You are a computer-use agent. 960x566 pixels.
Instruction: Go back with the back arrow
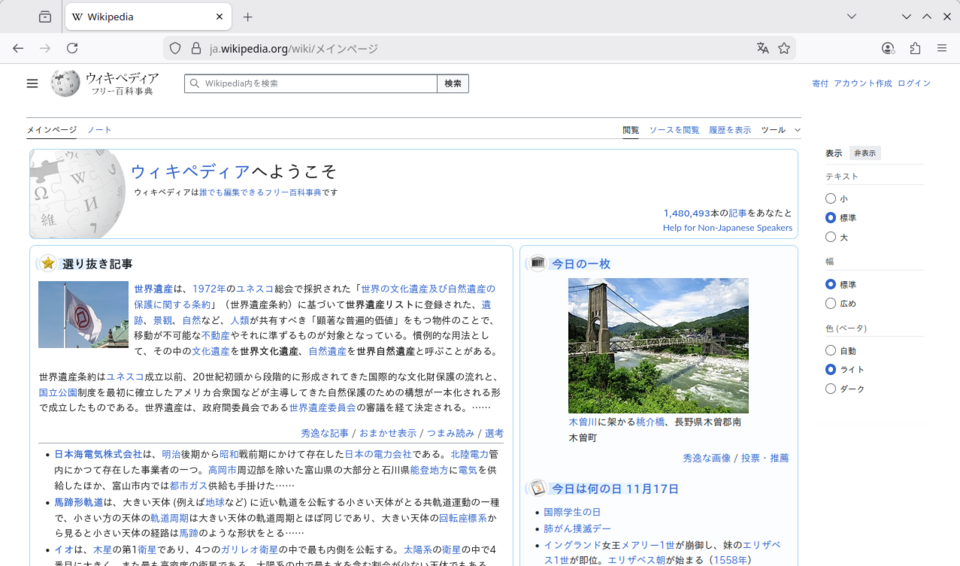click(18, 48)
